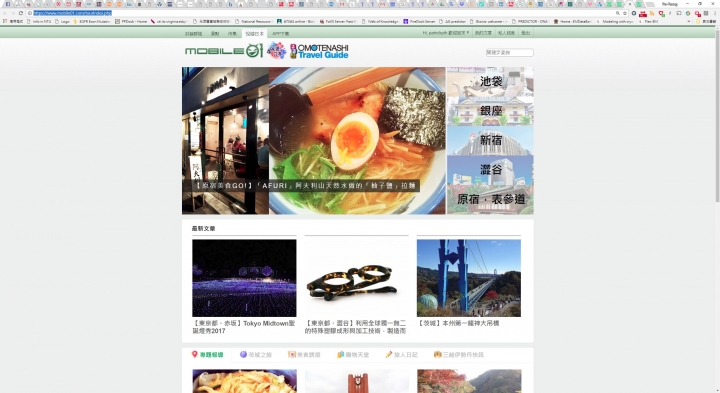Viewport: 720px width, 393px height.
Task: Open the blue suspension bridge thumbnail
Action: point(469,278)
